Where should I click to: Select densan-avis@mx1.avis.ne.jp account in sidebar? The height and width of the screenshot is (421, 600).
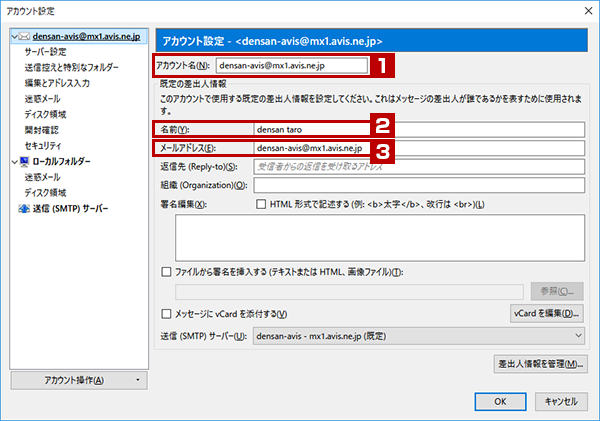86,36
